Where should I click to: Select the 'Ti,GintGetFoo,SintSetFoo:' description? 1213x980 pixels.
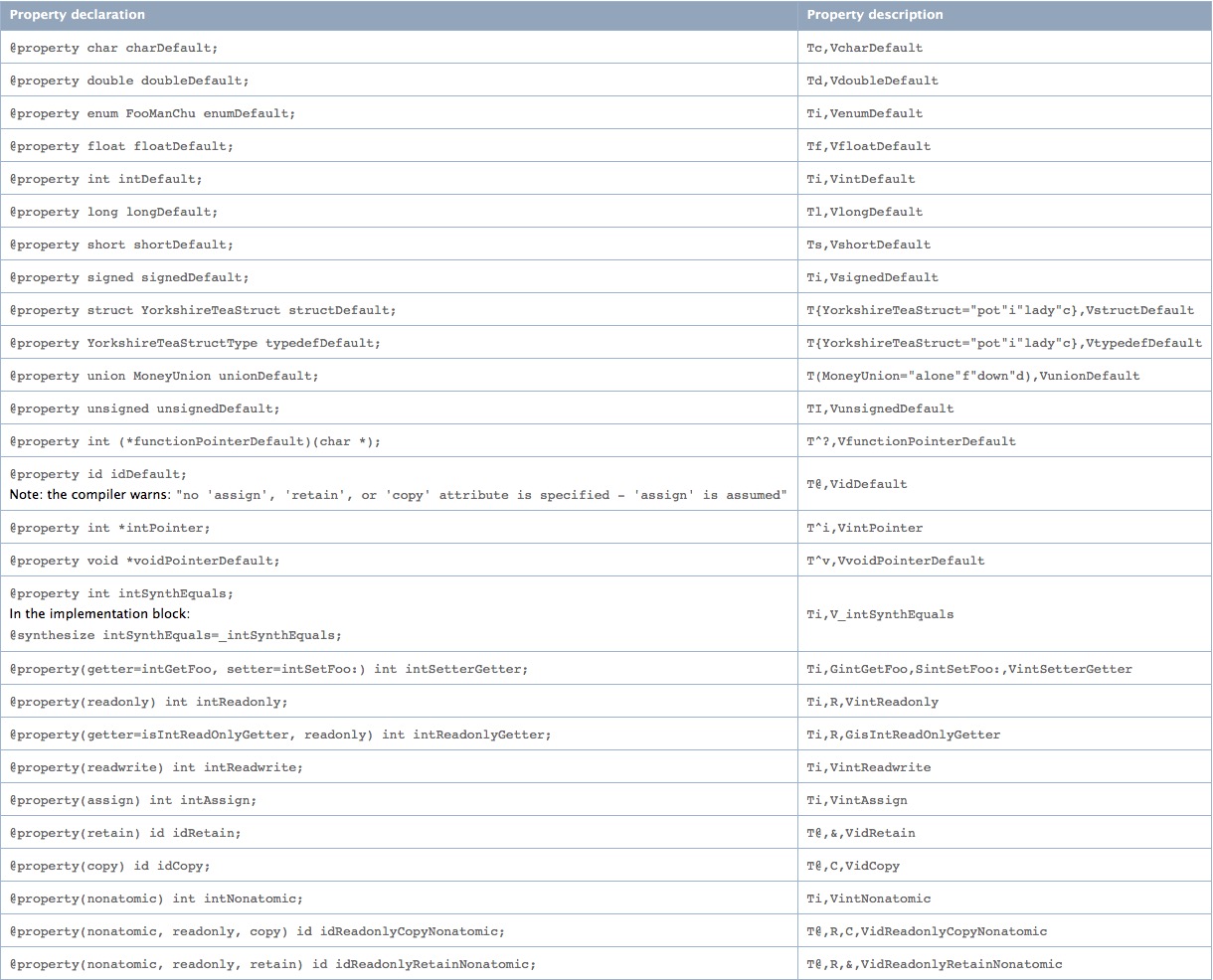pos(969,669)
